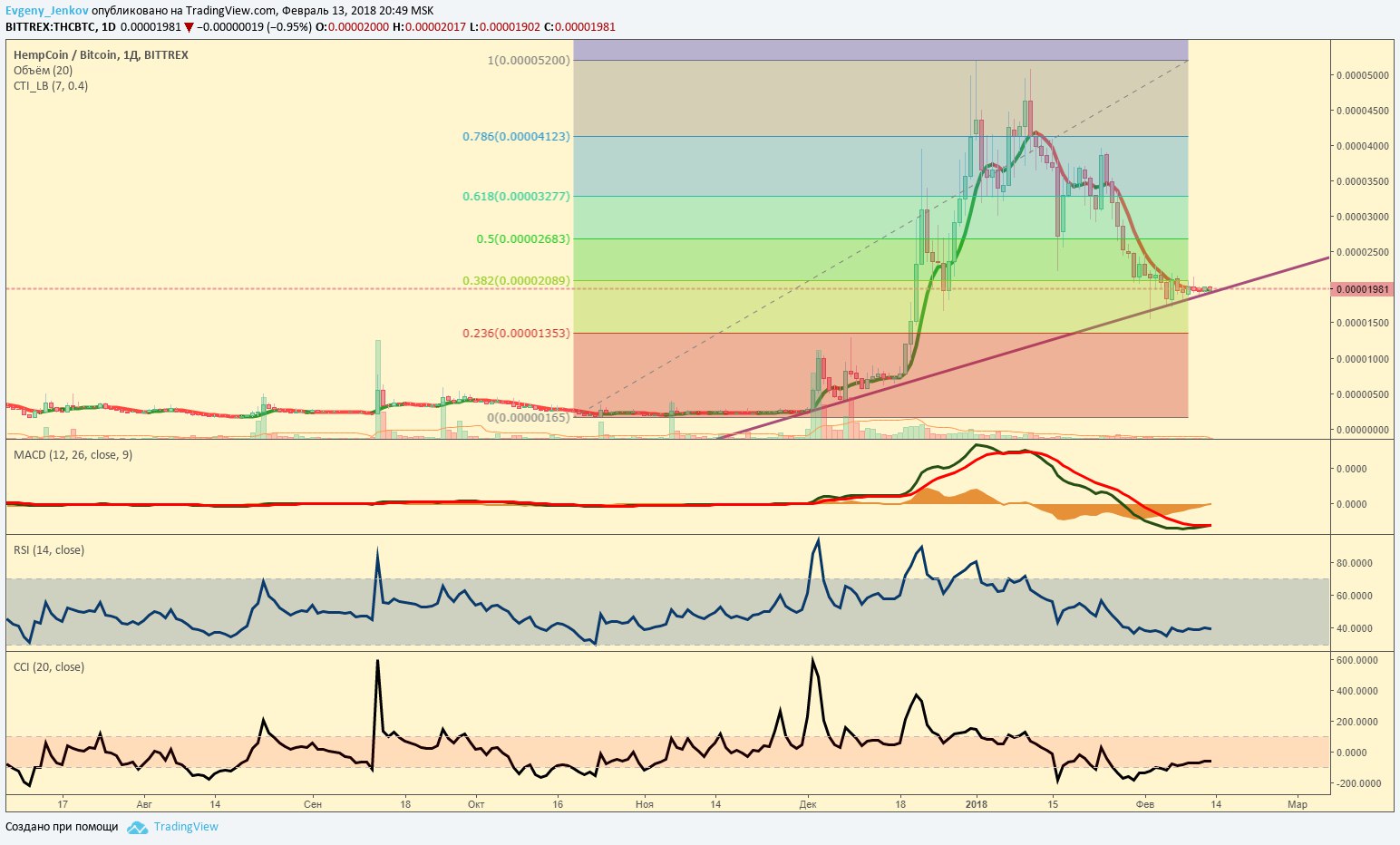
Task: Click the CCI (20, close) label
Action: [49, 666]
